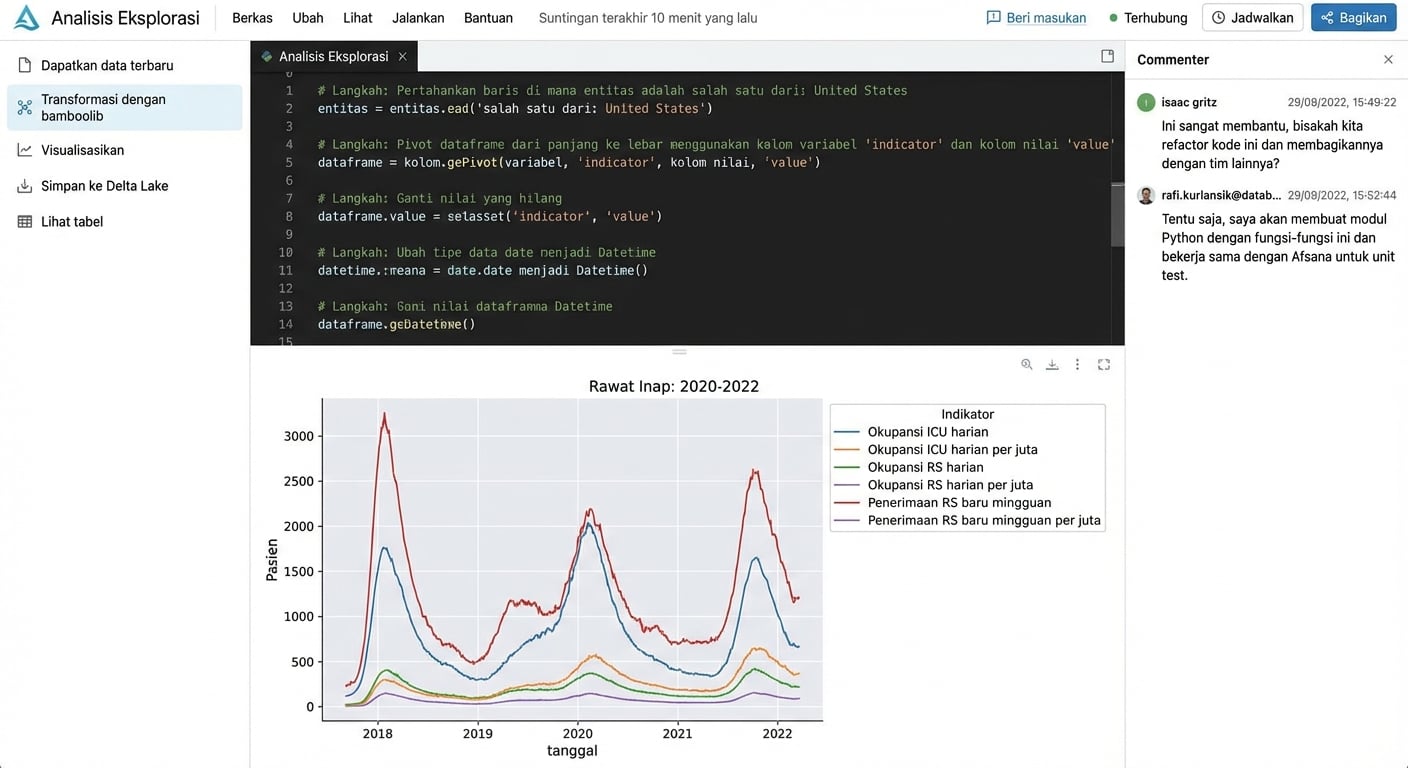
Task: Close the Commenter panel
Action: (x=1388, y=60)
